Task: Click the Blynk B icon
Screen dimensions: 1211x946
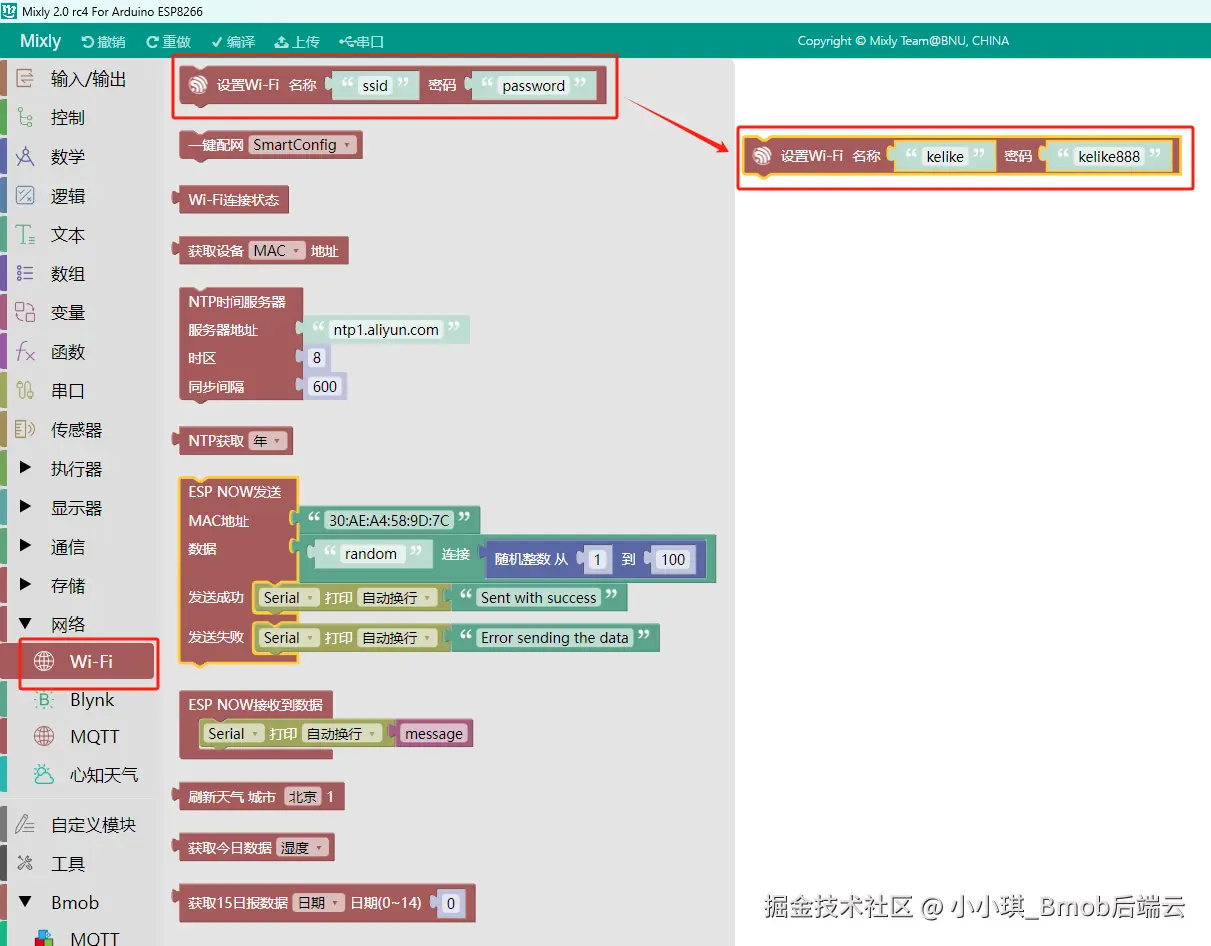Action: pyautogui.click(x=44, y=700)
